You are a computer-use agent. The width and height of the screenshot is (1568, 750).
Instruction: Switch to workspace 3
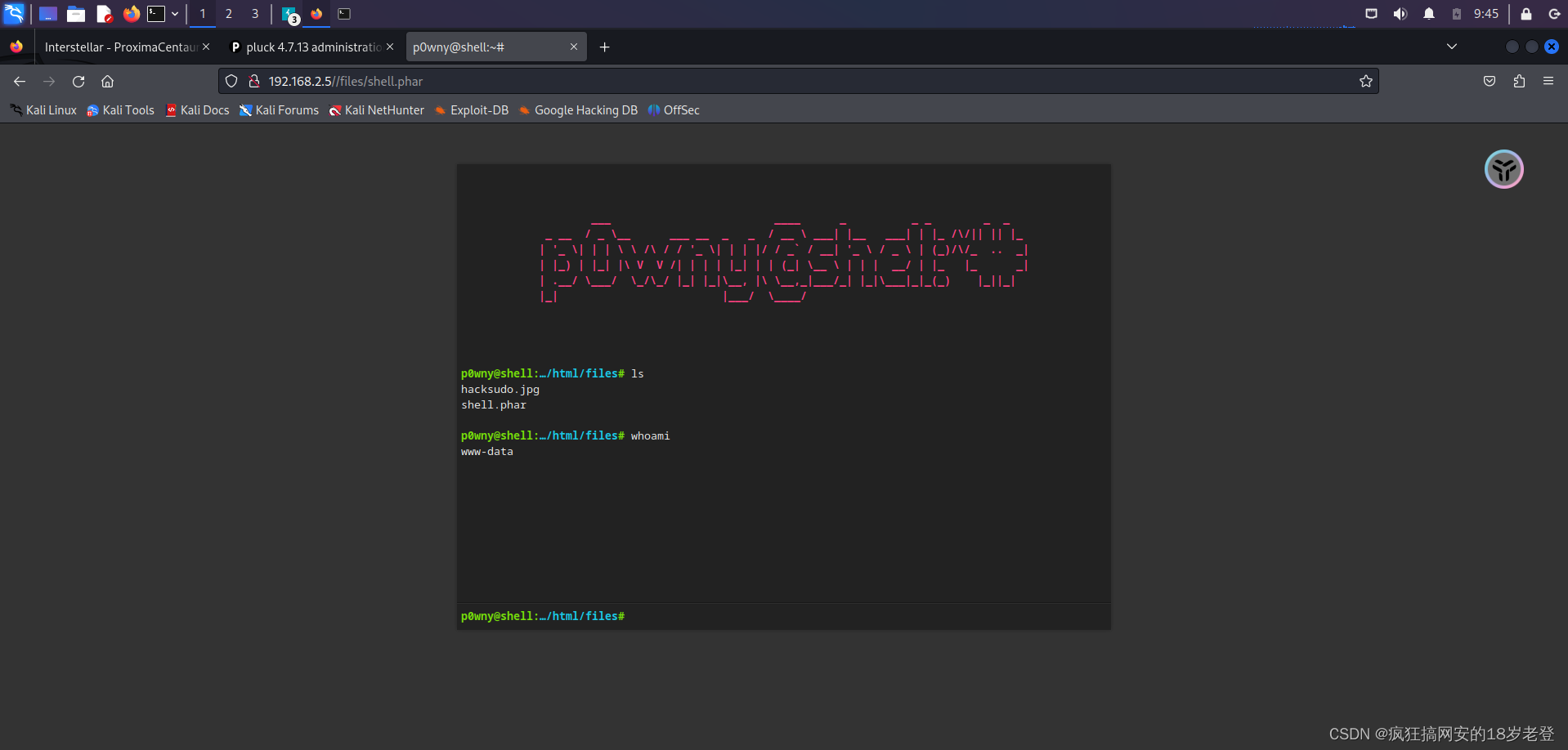(255, 14)
